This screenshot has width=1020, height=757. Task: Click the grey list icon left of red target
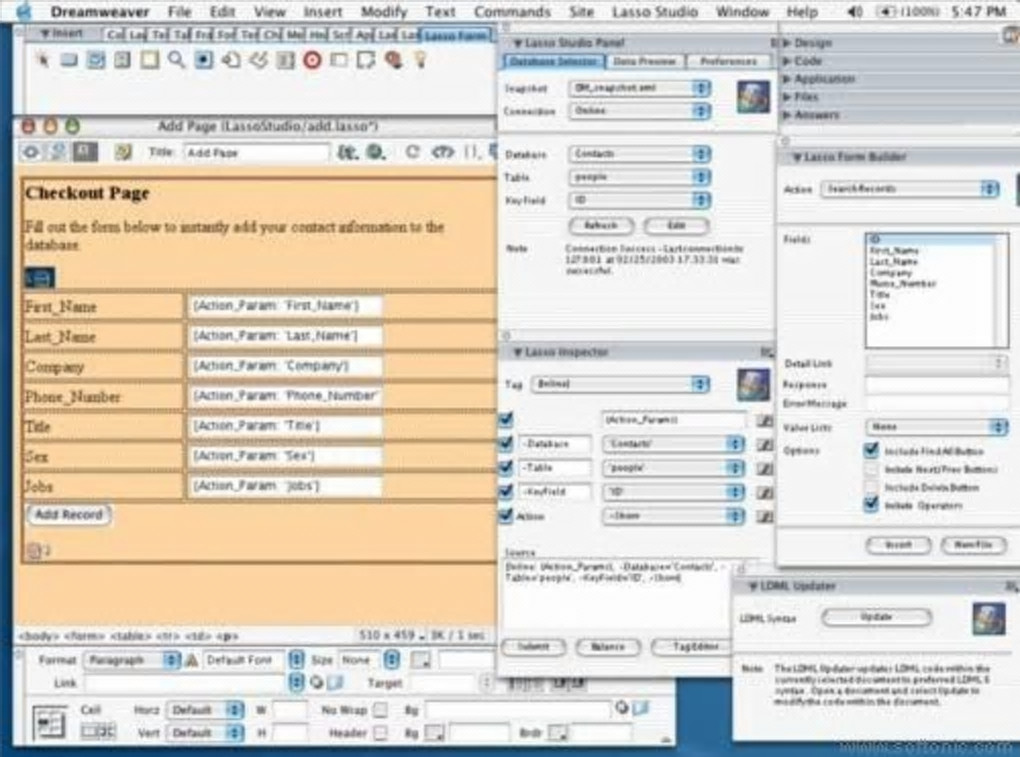click(x=286, y=60)
